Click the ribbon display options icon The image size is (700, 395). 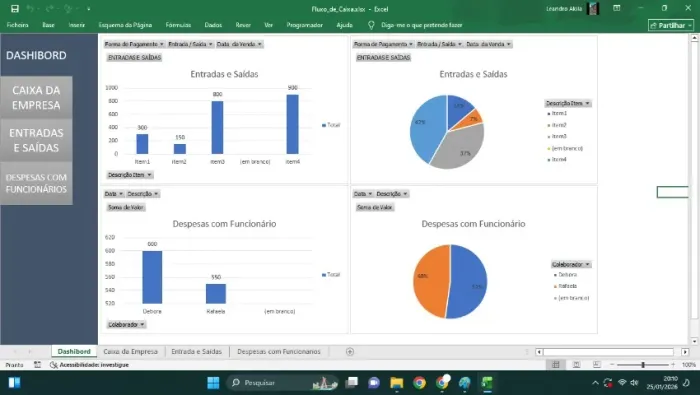coord(617,8)
